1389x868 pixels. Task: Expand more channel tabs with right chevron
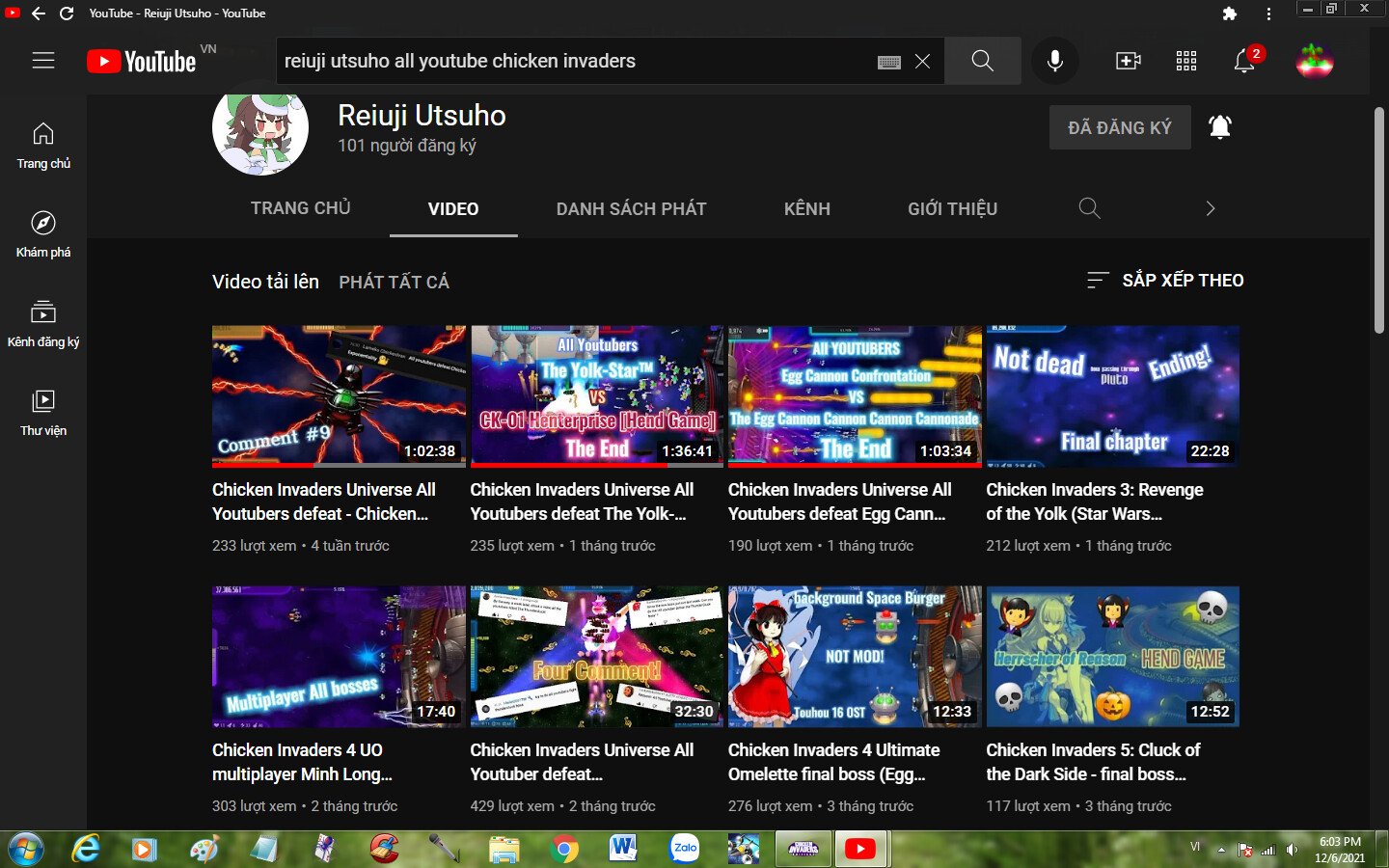(1211, 208)
